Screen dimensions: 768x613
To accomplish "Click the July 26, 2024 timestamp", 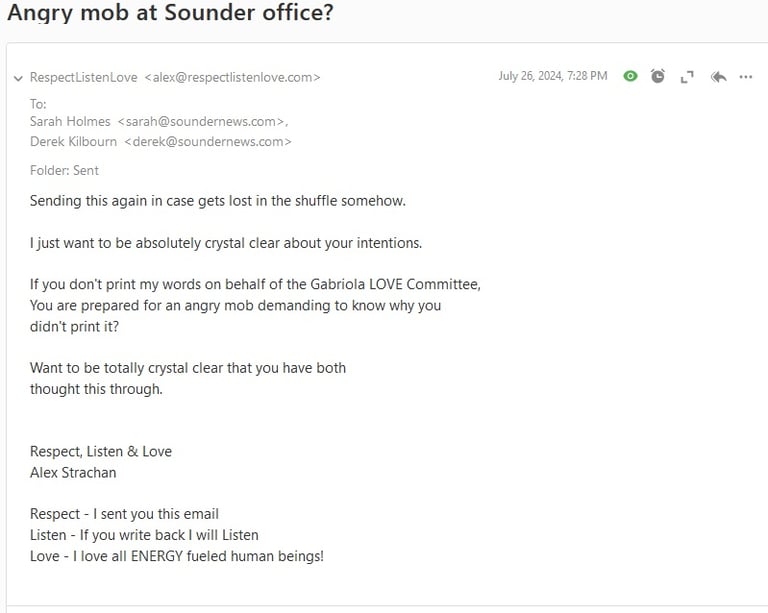I will [553, 76].
